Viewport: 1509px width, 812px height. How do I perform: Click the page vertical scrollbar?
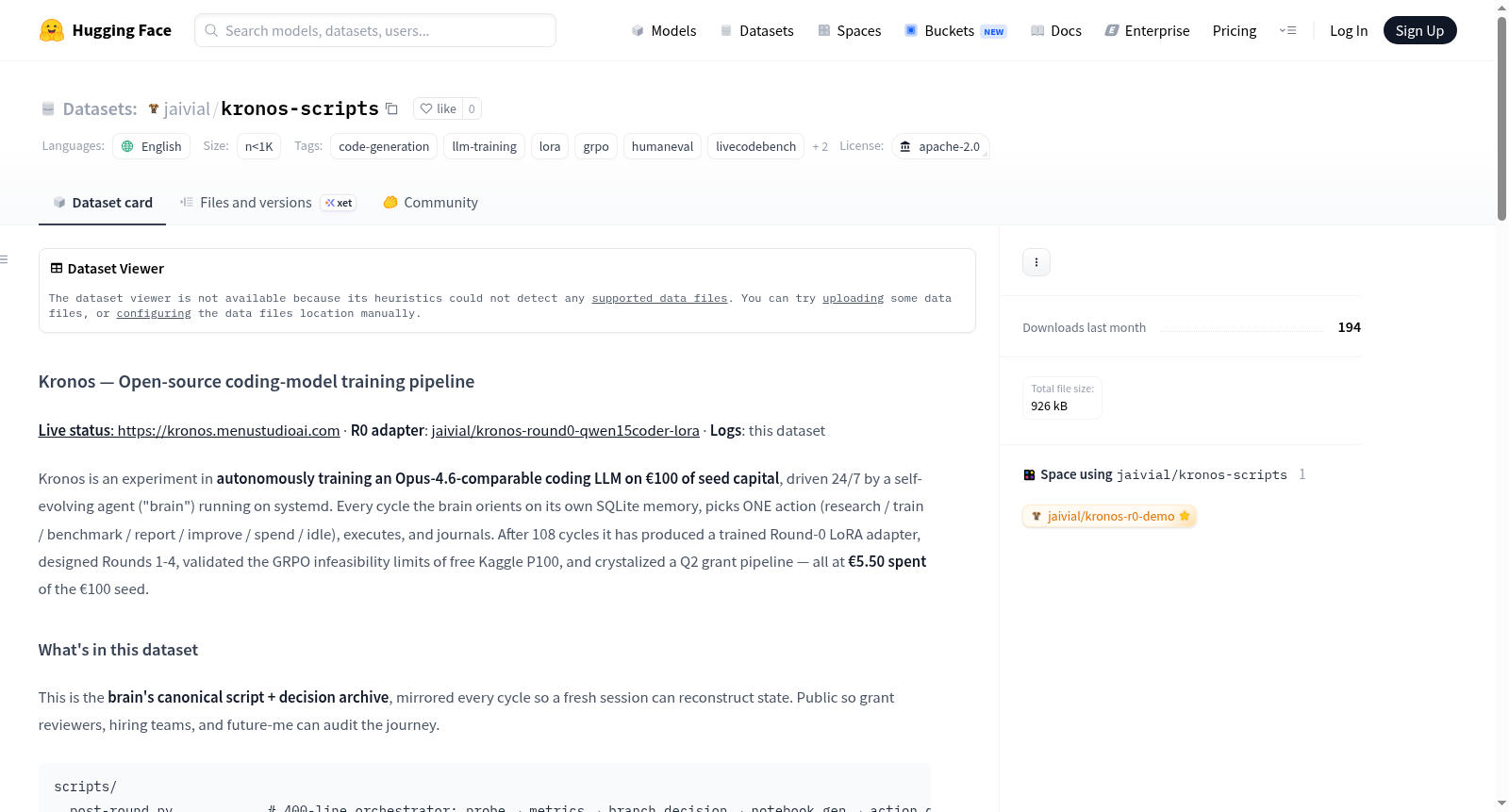click(1501, 119)
